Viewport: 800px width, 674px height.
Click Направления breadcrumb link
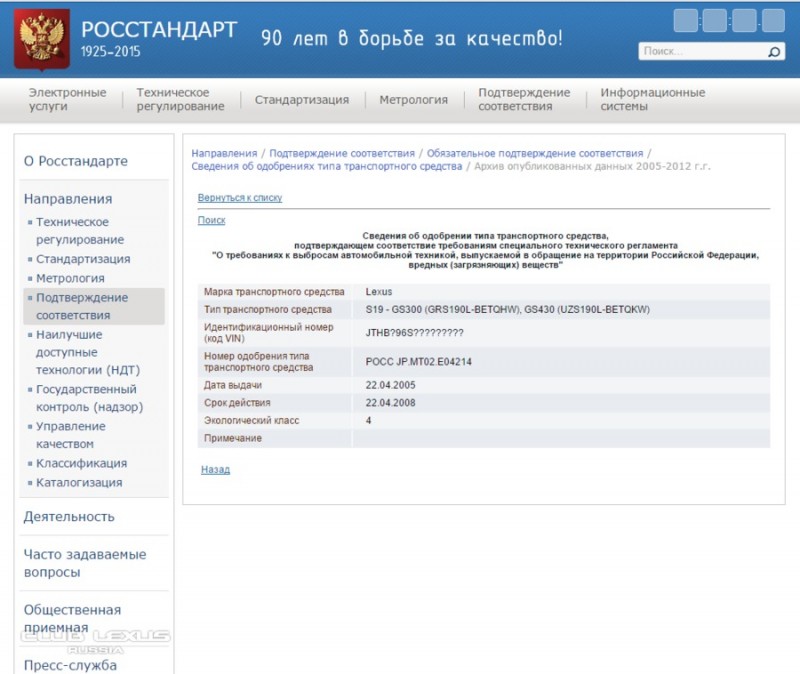(x=224, y=154)
